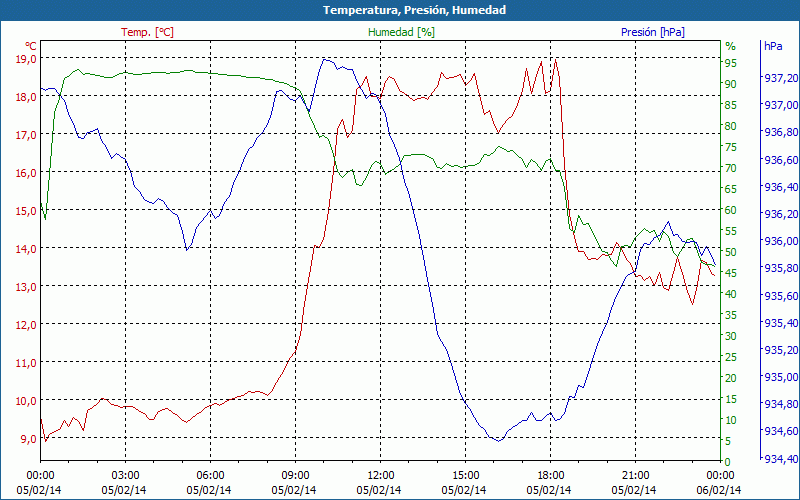Click temperature axis value '17,0'
Image resolution: width=800 pixels, height=500 pixels.
pos(28,134)
